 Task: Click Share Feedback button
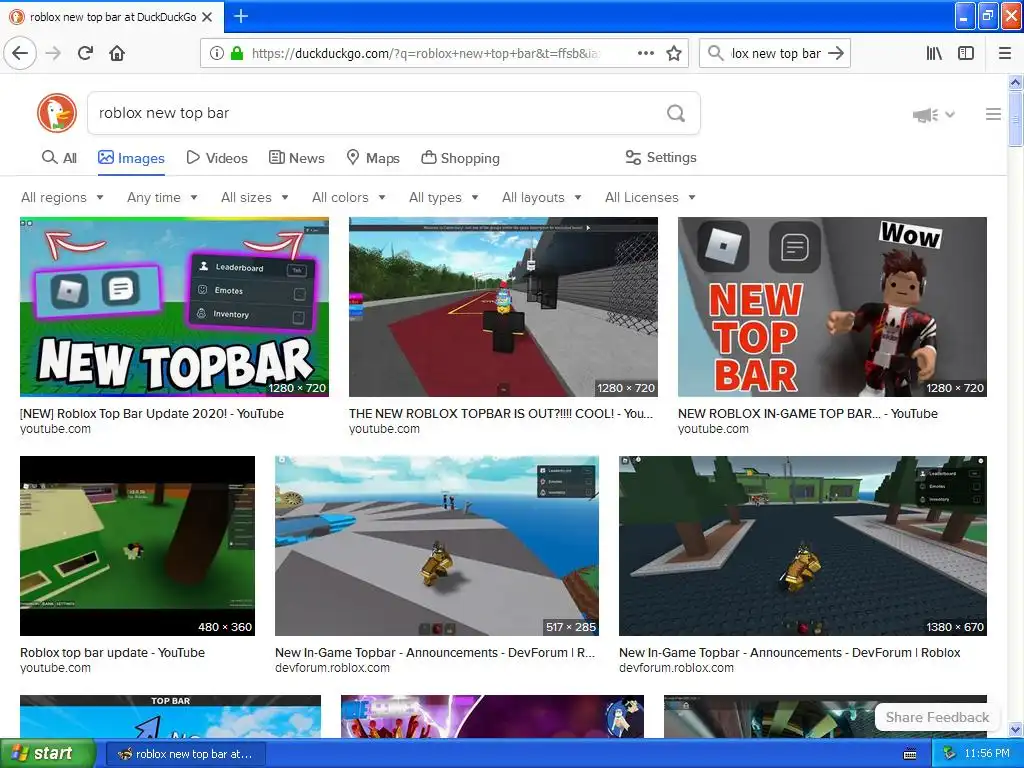937,717
